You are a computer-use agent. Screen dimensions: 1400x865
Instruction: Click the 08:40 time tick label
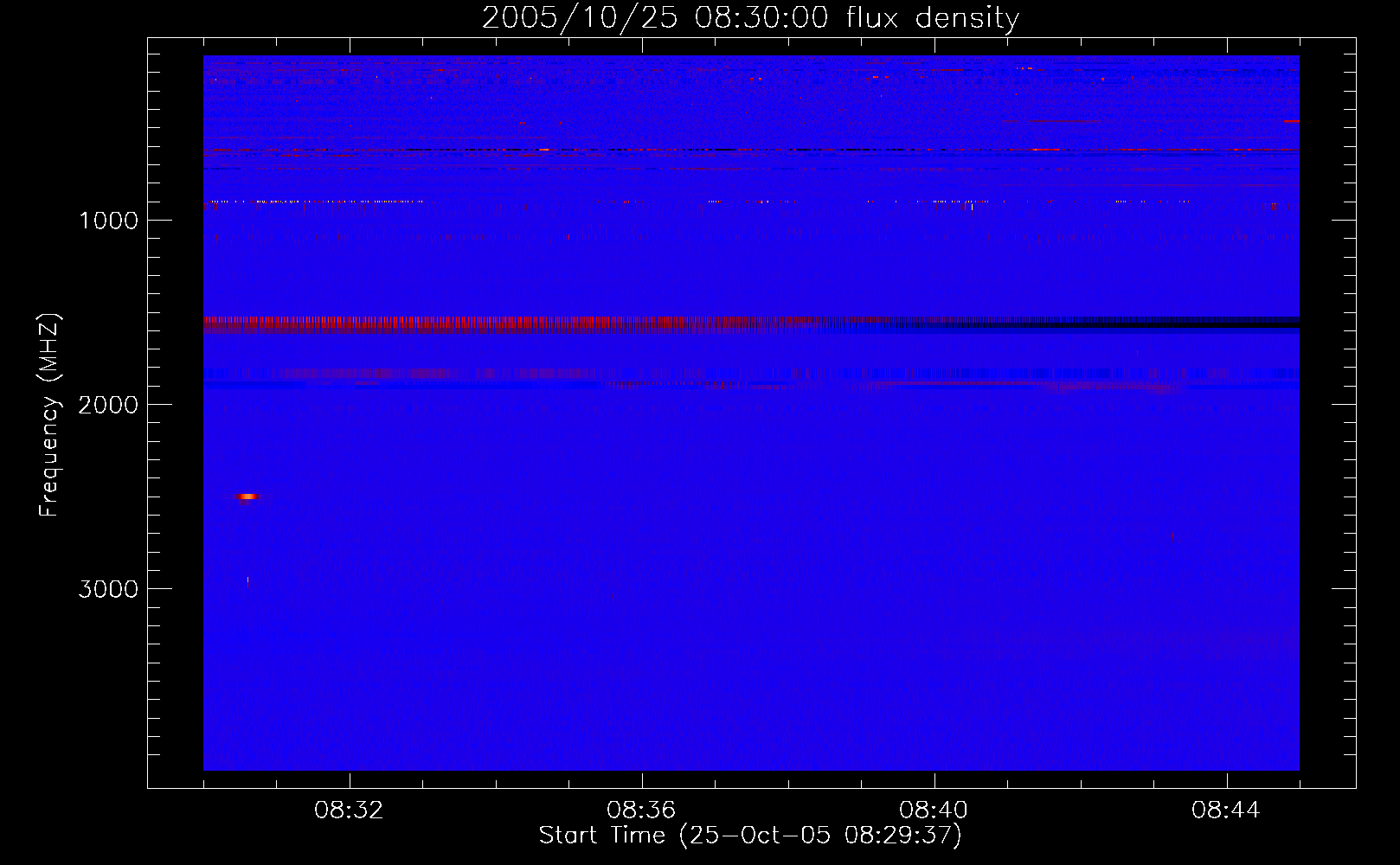934,811
